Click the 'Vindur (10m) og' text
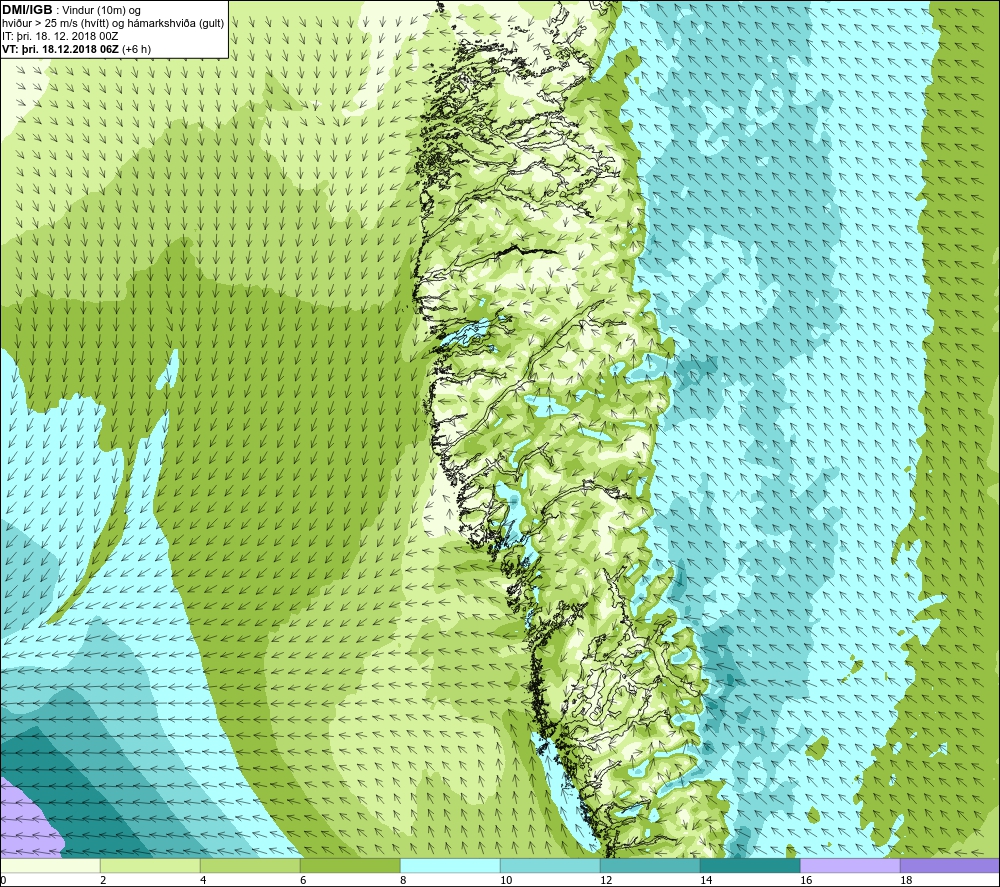Viewport: 1000px width, 887px height. 103,11
